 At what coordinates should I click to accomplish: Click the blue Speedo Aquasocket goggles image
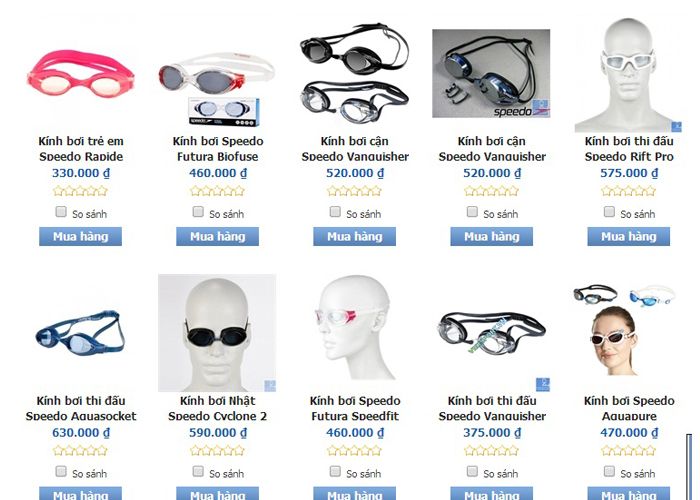tap(81, 333)
